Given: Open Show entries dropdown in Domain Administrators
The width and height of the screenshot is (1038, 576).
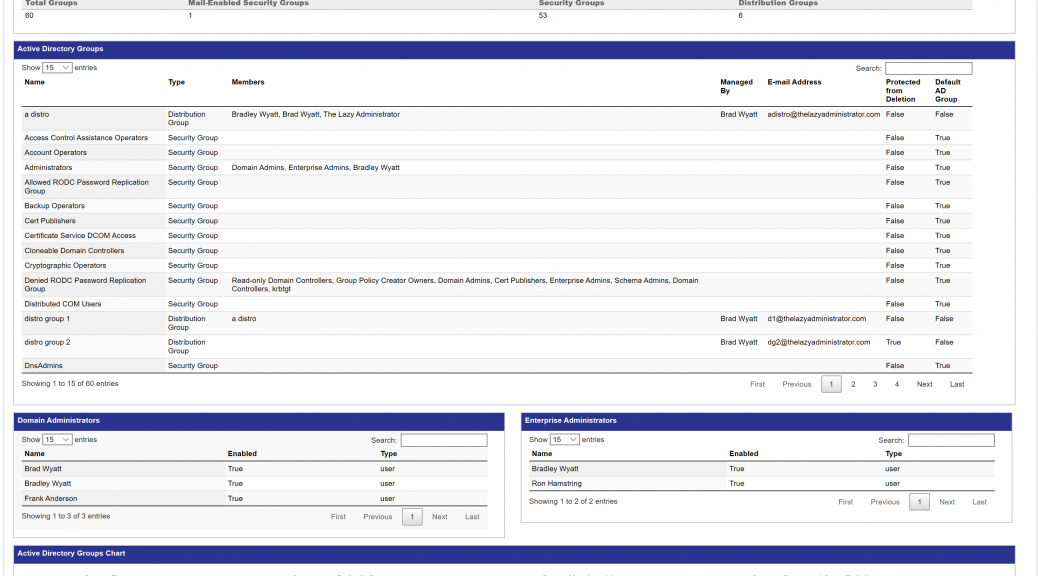Looking at the screenshot, I should click(x=57, y=440).
